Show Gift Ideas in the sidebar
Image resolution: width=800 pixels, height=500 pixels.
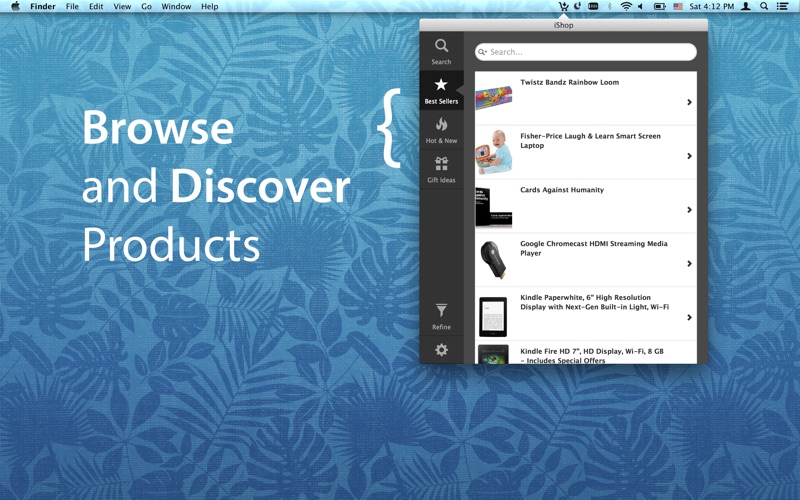pos(441,168)
